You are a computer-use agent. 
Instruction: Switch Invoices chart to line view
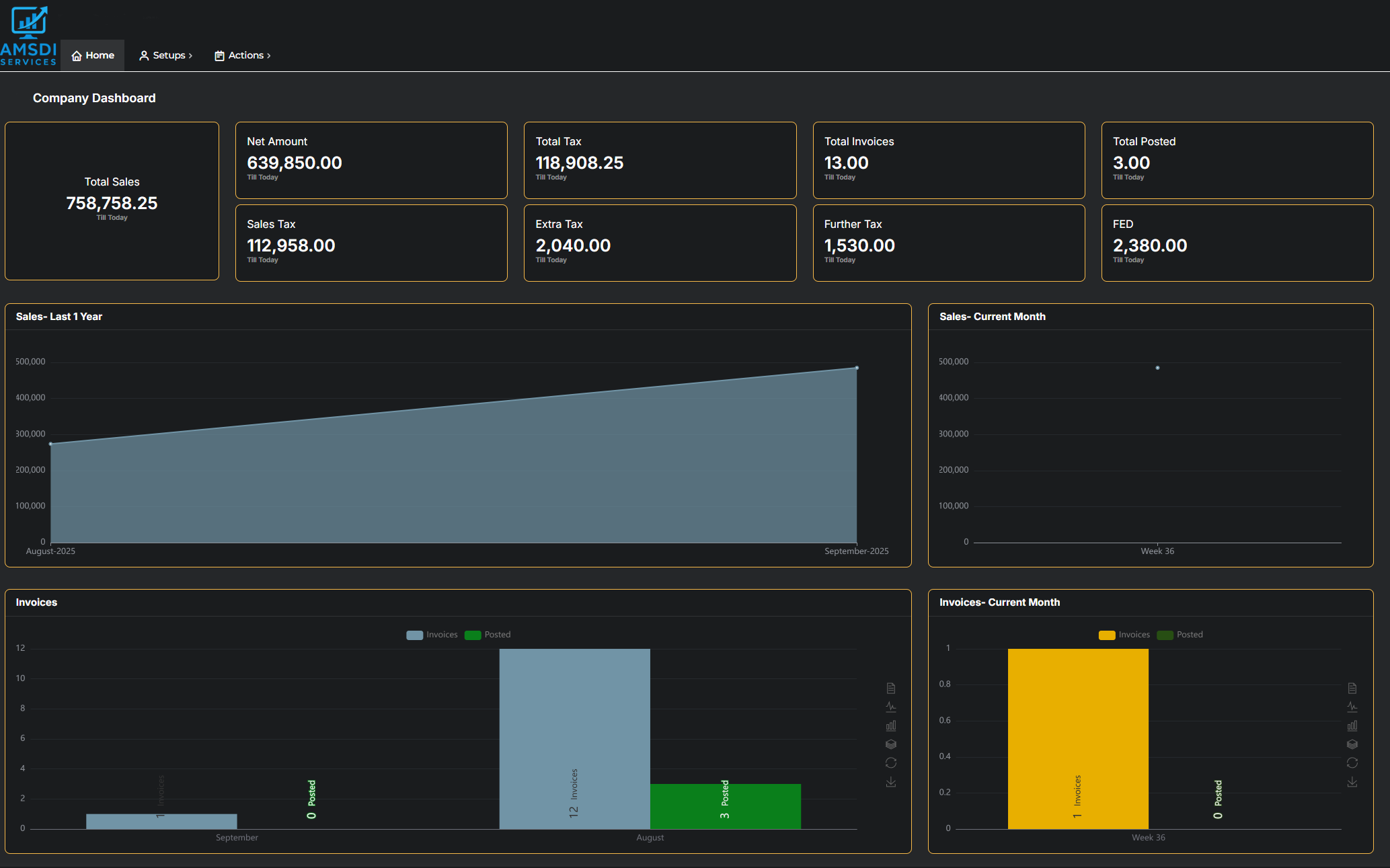(x=891, y=707)
